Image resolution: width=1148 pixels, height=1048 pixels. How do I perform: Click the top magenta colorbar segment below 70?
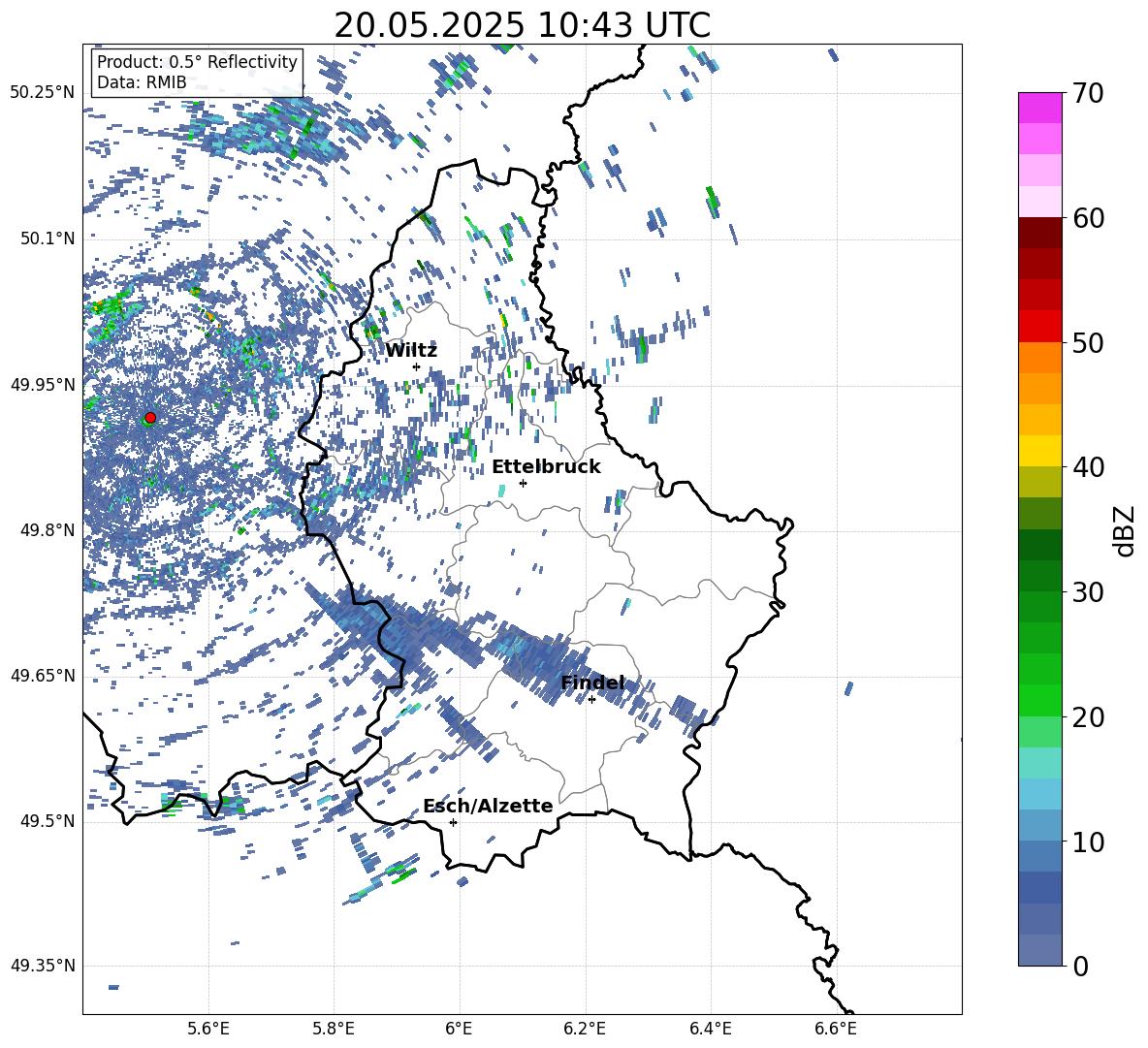coord(1039,108)
